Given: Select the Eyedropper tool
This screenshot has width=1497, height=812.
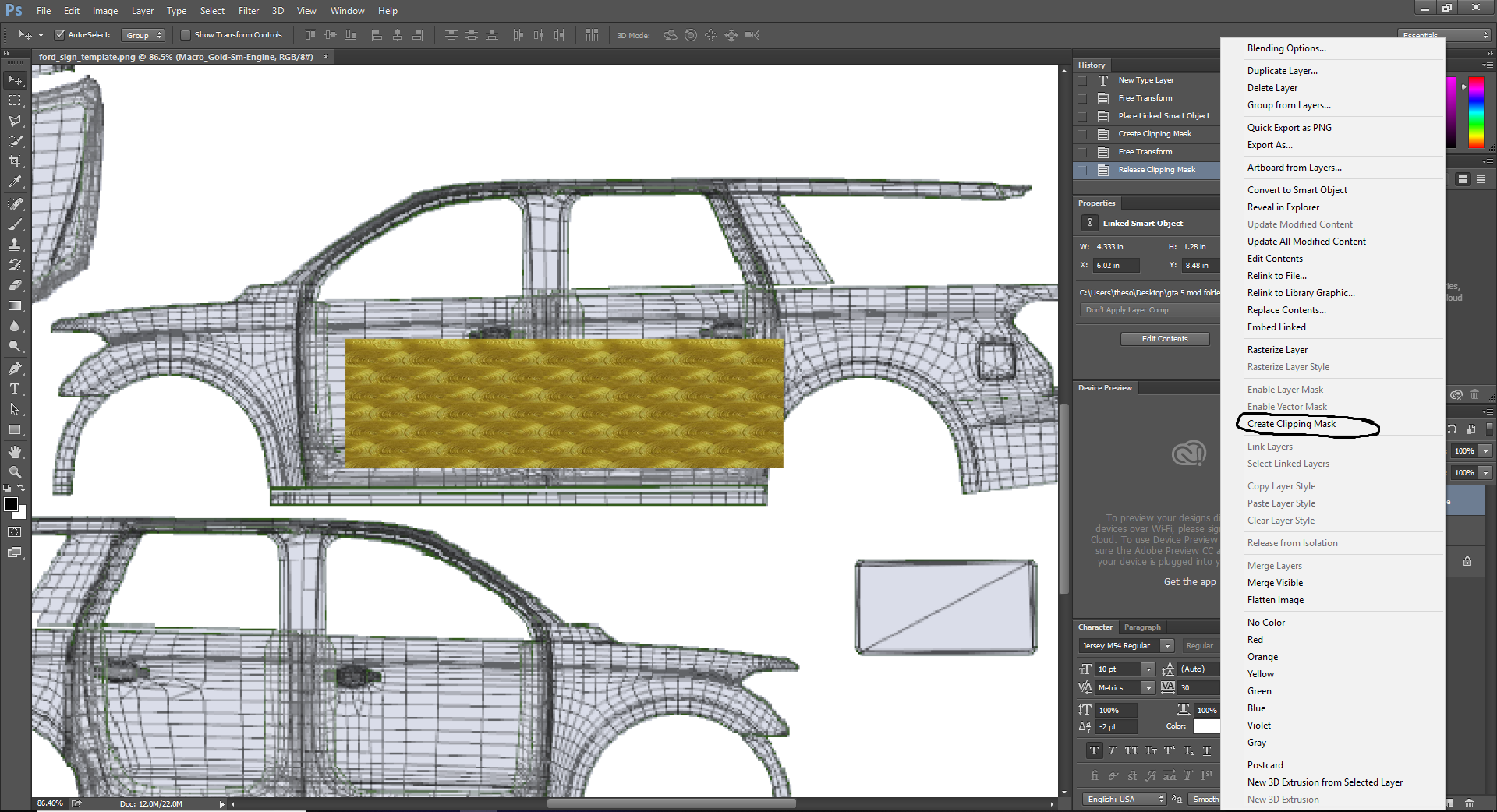Looking at the screenshot, I should coord(15,182).
